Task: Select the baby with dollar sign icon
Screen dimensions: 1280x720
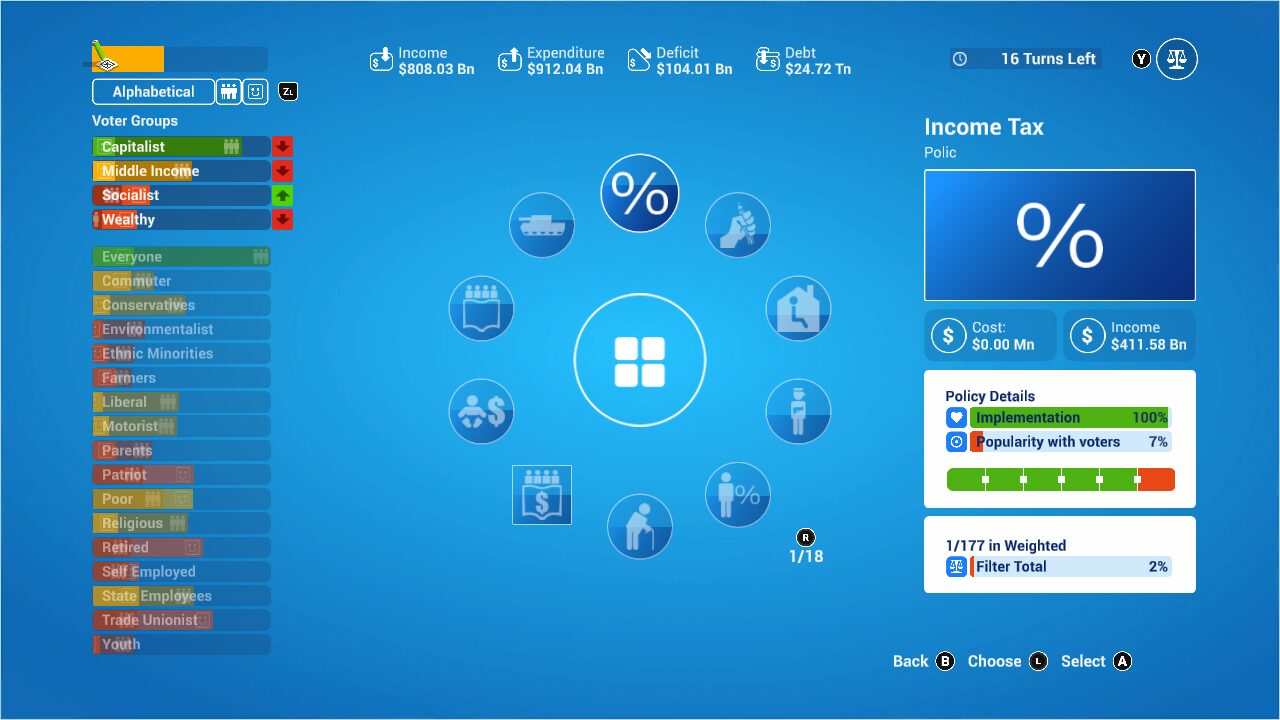Action: 481,411
